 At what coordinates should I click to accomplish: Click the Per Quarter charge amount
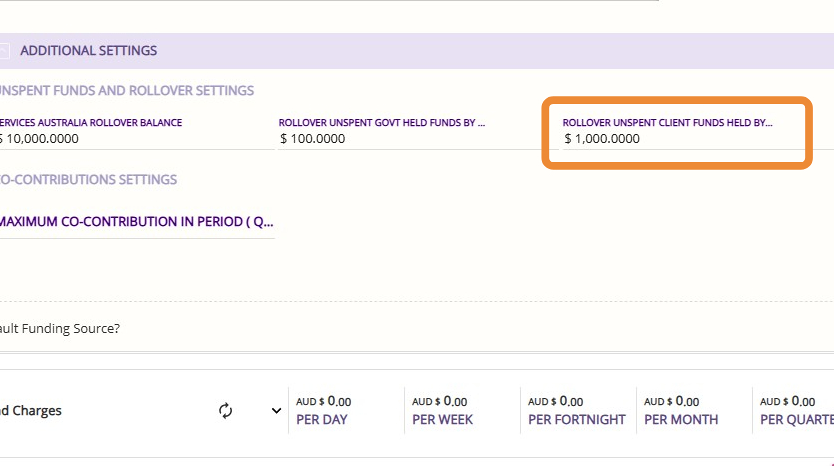[787, 402]
